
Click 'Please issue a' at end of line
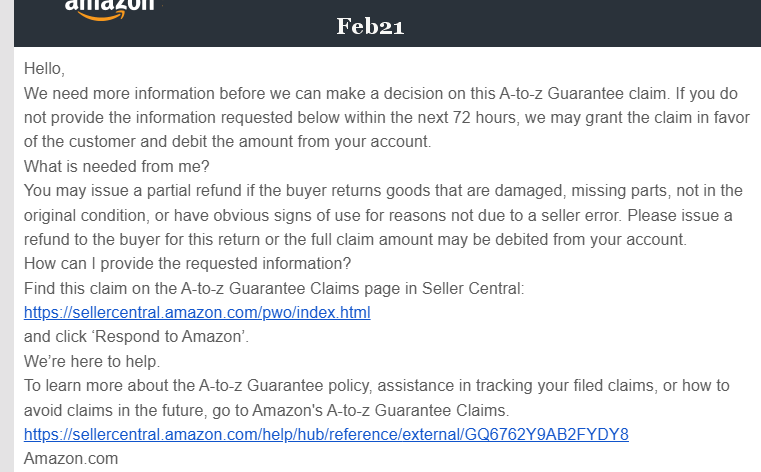coord(680,215)
